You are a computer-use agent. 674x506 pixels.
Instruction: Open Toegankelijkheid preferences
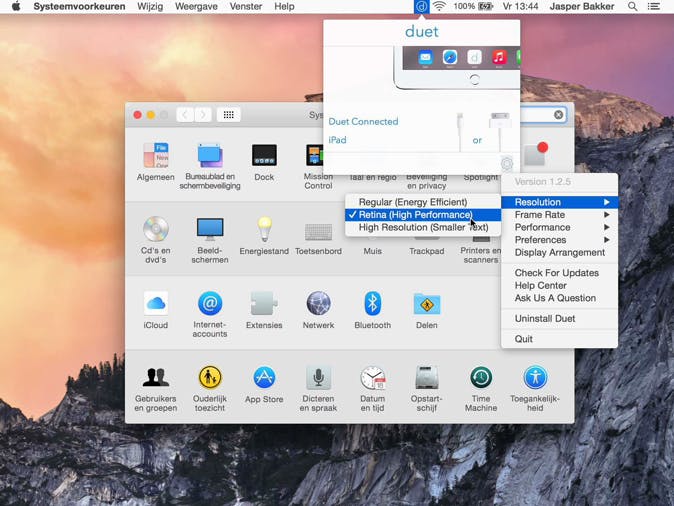pyautogui.click(x=535, y=388)
